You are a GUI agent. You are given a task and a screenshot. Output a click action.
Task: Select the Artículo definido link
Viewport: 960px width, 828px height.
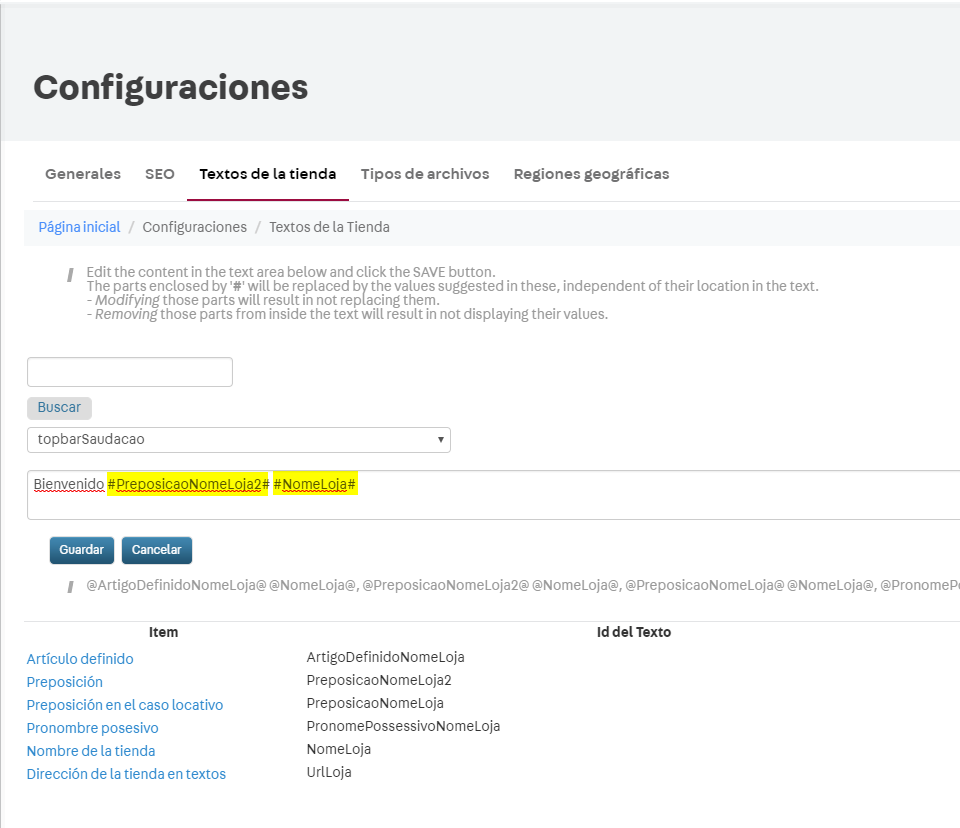coord(80,659)
